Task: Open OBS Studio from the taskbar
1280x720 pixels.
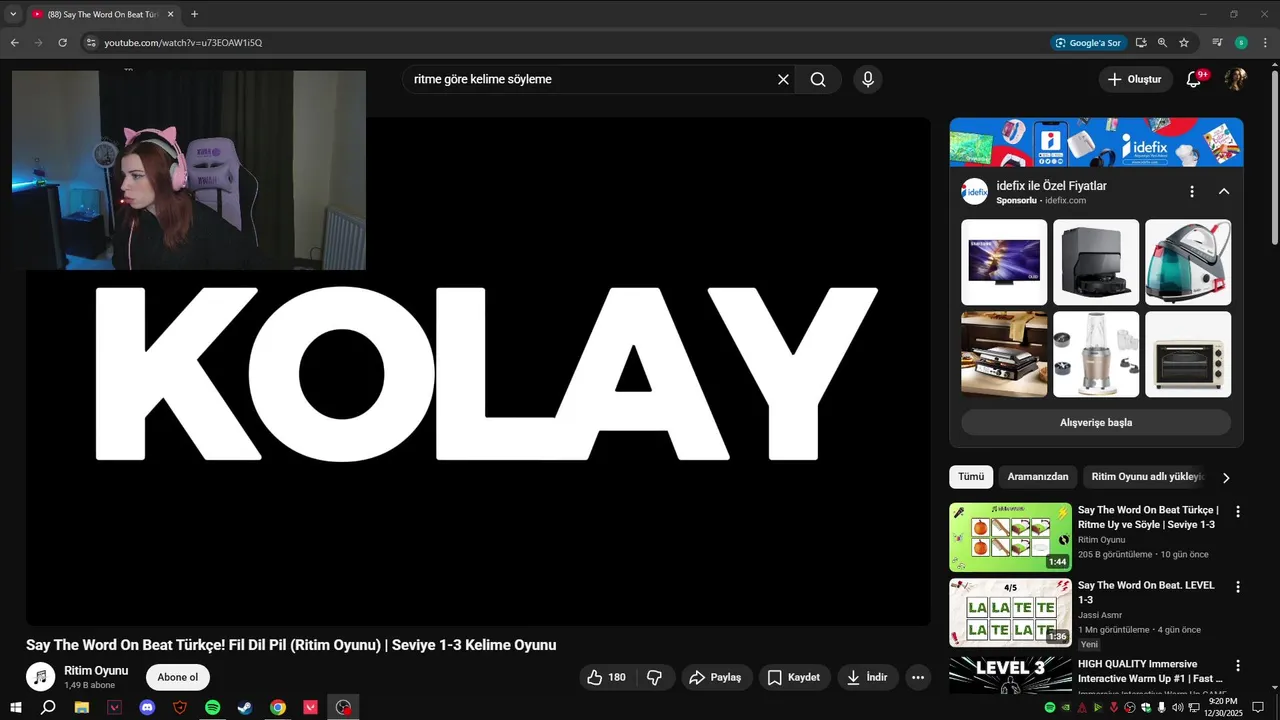Action: tap(344, 707)
